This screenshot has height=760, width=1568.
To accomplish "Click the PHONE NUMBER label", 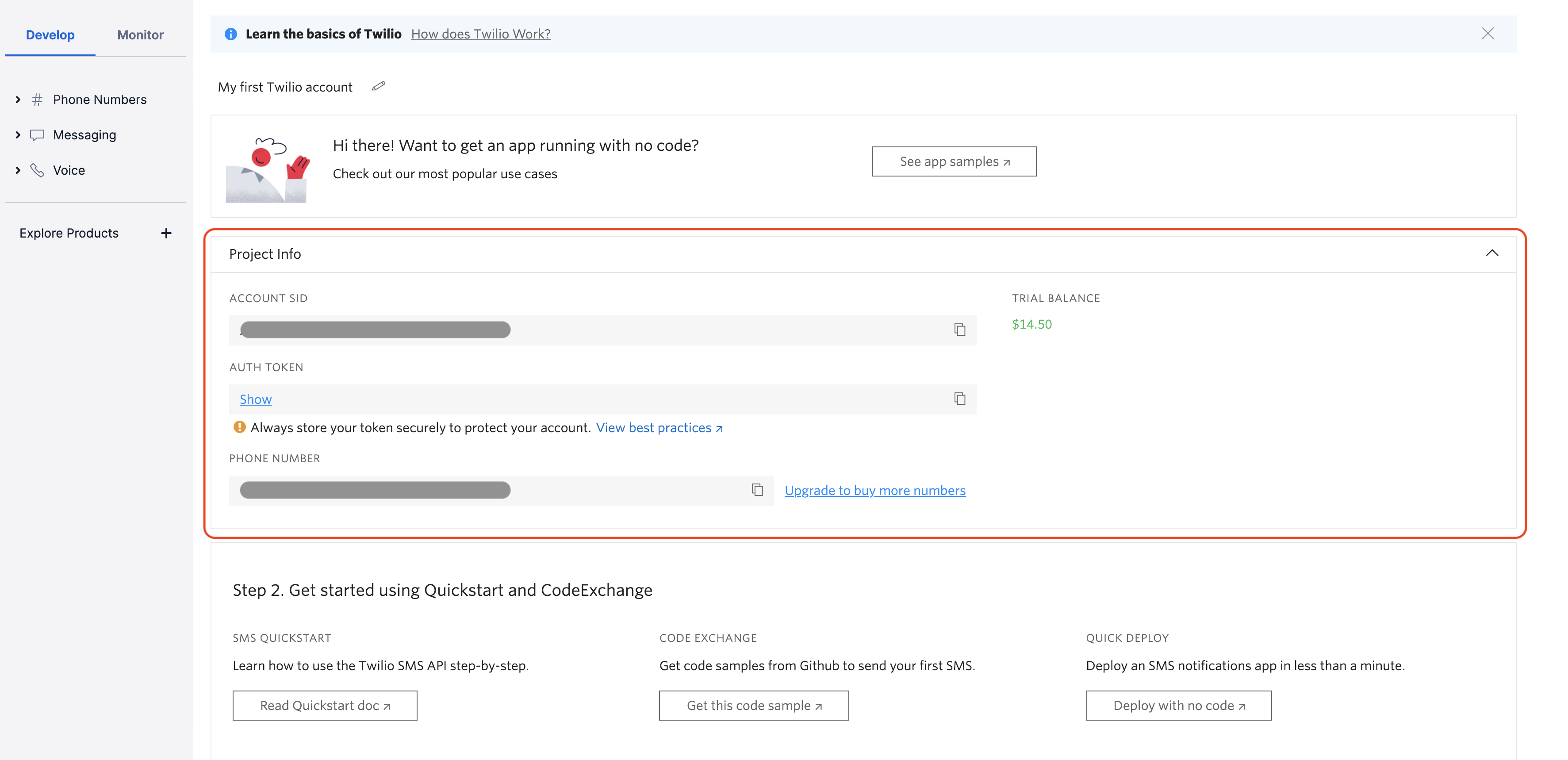I will 274,458.
